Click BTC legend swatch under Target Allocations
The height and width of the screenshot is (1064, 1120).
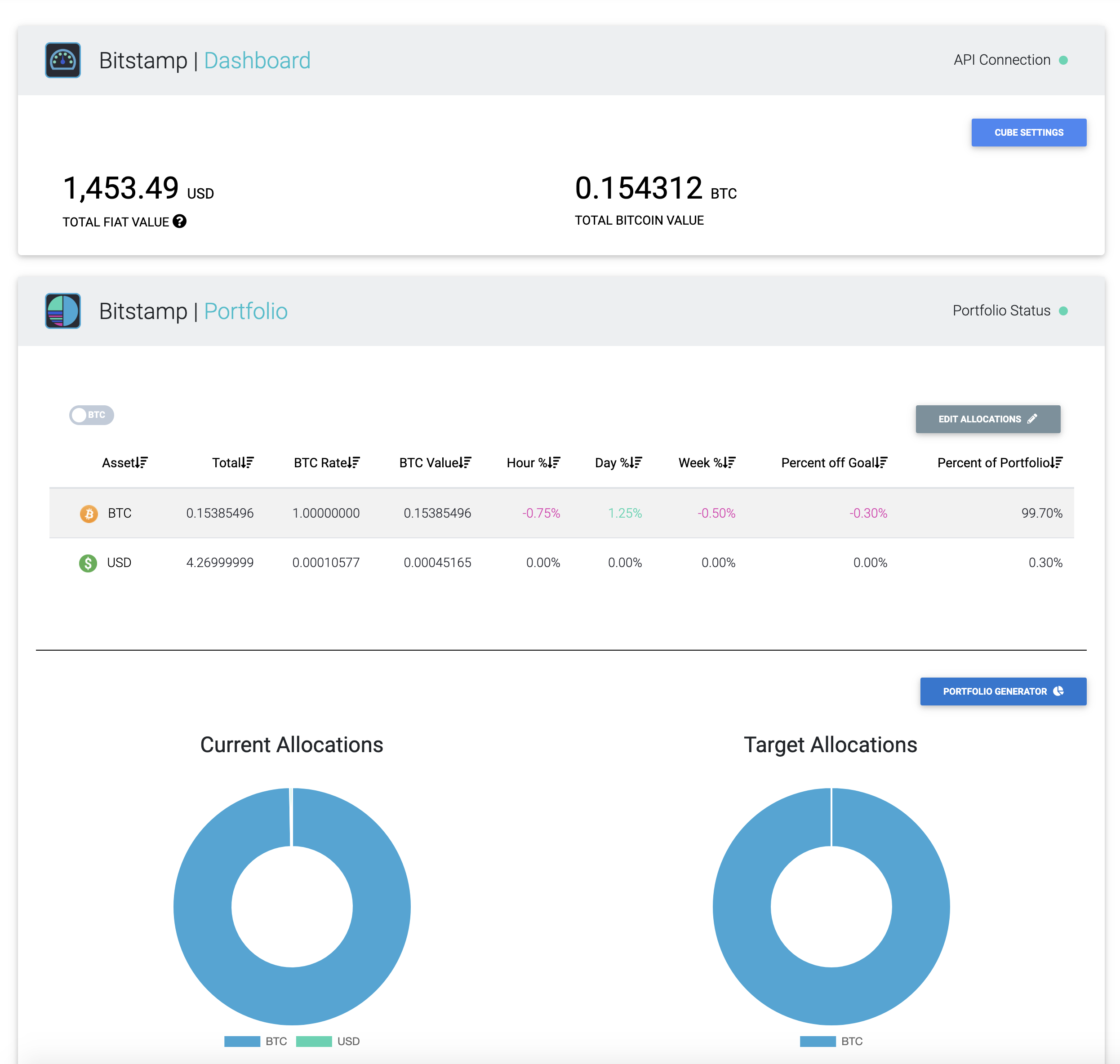pos(818,1042)
